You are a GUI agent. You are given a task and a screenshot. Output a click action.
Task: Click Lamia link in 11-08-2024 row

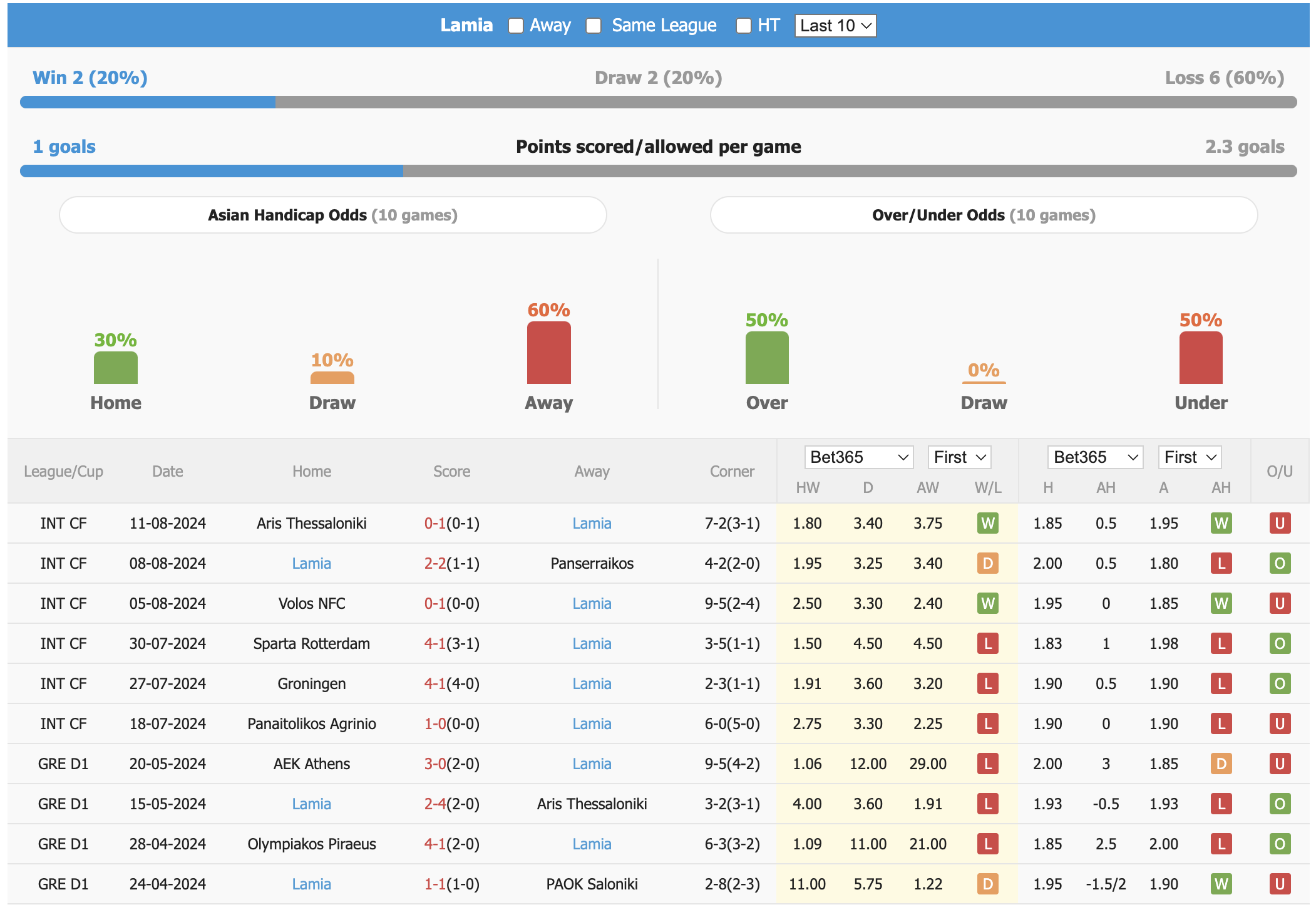pos(592,523)
